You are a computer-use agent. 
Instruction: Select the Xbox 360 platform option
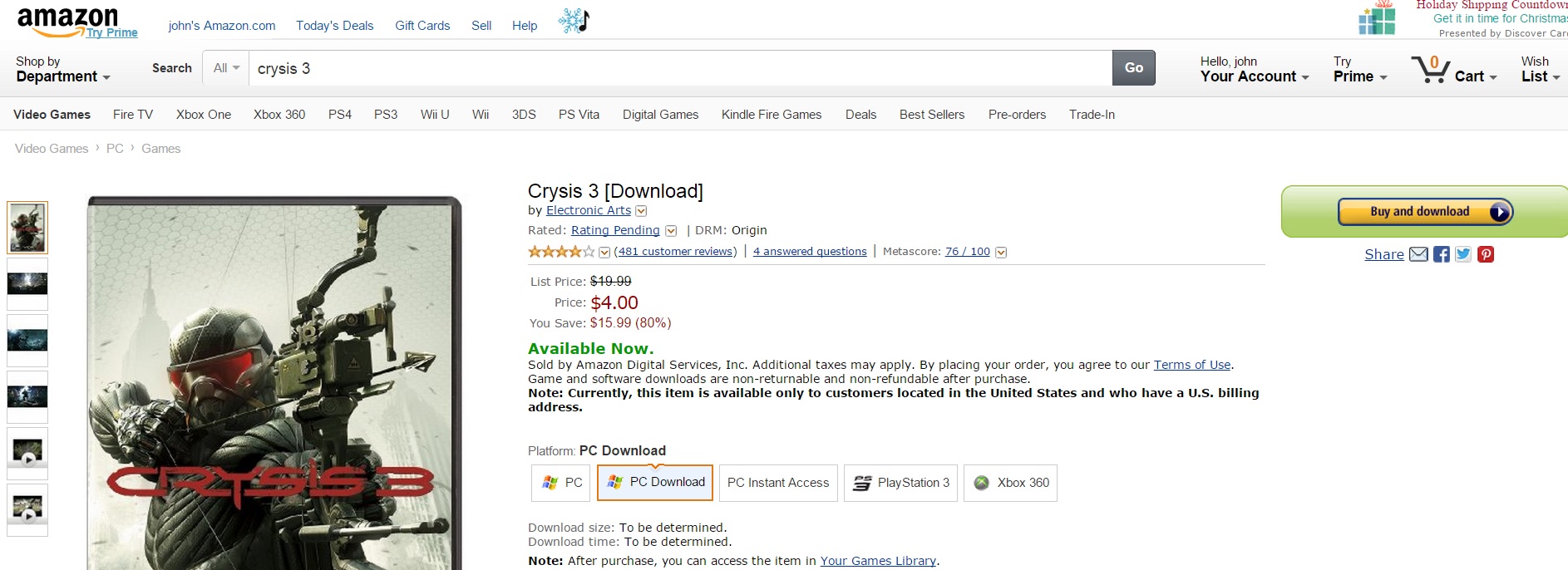(x=1010, y=483)
